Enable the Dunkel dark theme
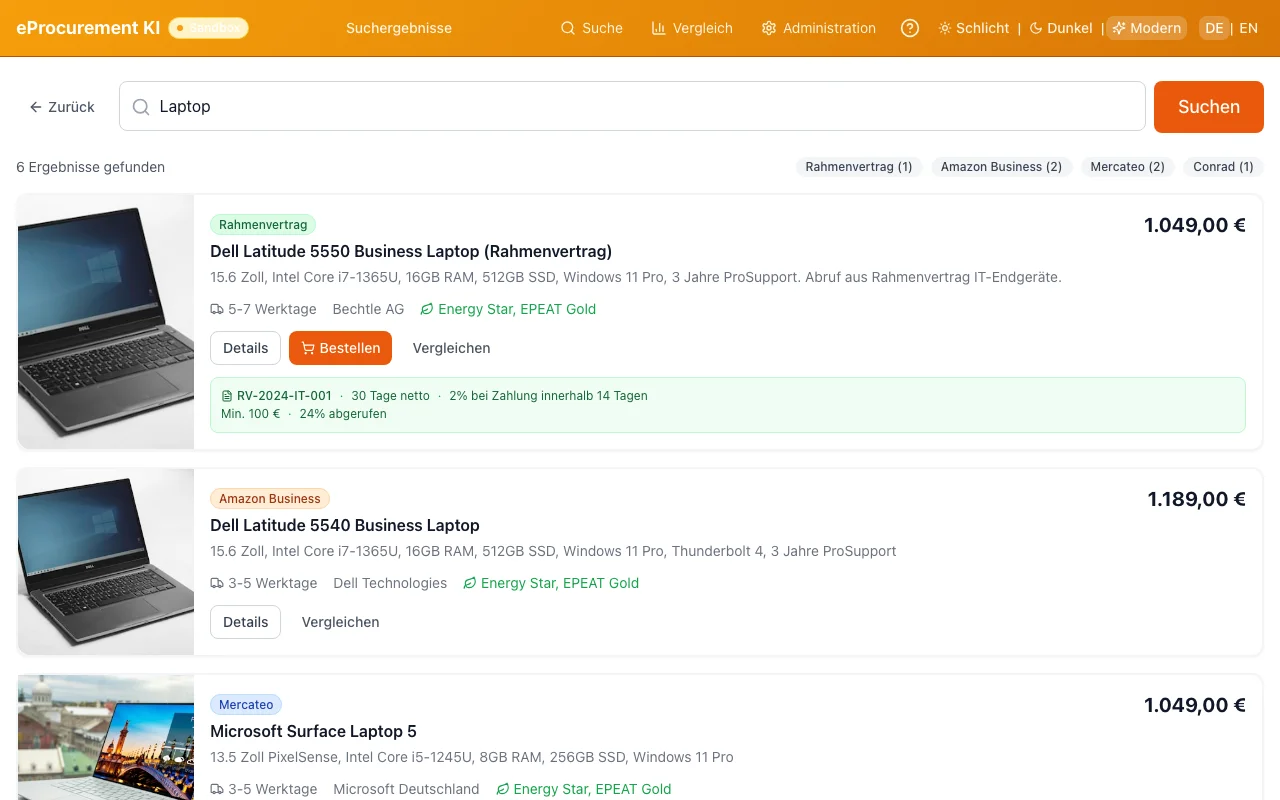Image resolution: width=1280 pixels, height=800 pixels. click(1061, 28)
